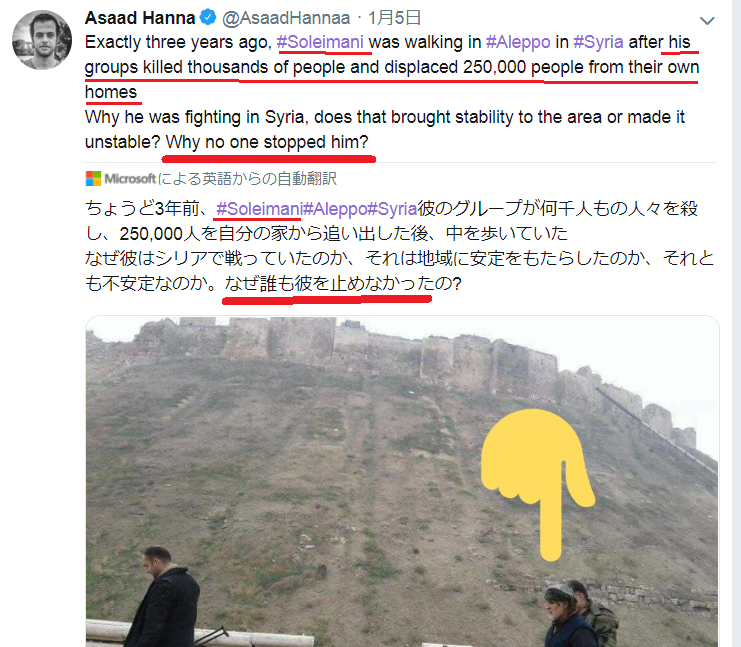Click the 1月5日 tweet date
The height and width of the screenshot is (647, 741).
click(x=394, y=18)
